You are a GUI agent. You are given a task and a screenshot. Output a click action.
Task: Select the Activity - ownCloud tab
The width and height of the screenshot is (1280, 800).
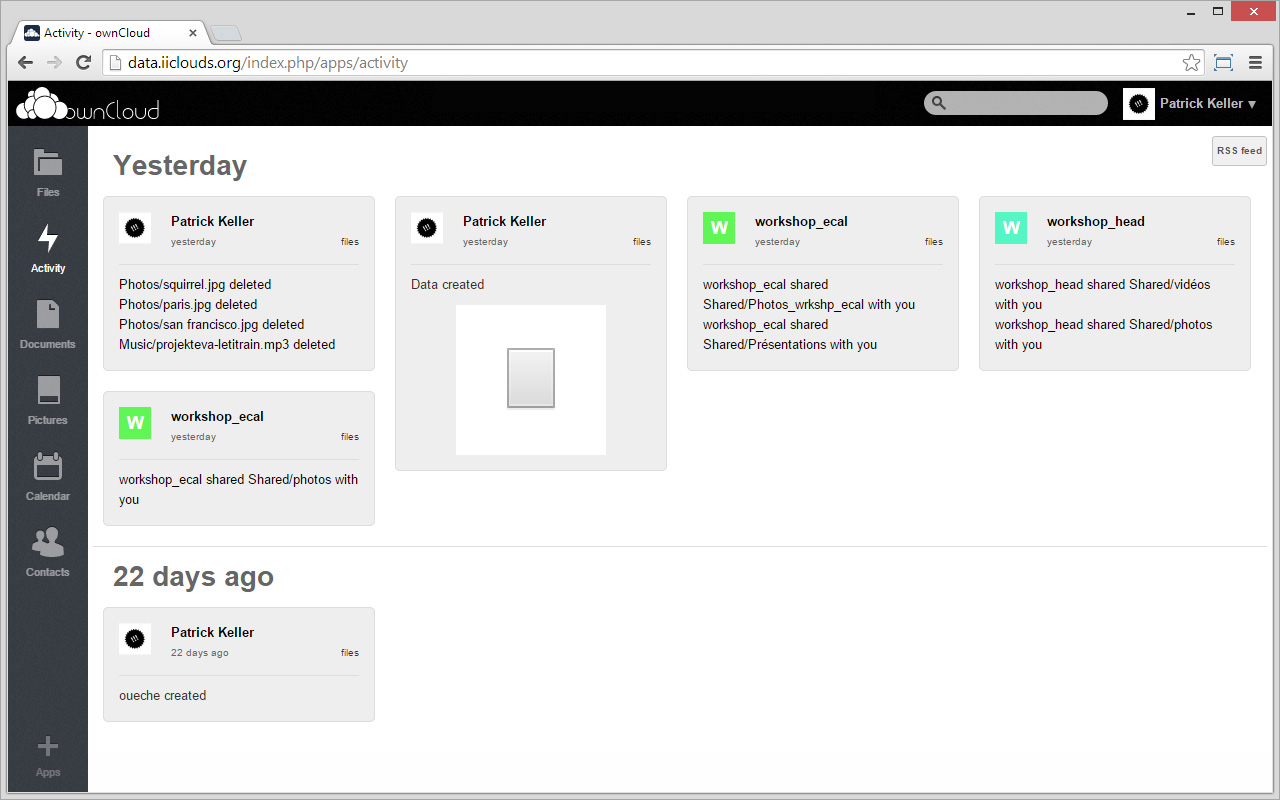click(112, 33)
